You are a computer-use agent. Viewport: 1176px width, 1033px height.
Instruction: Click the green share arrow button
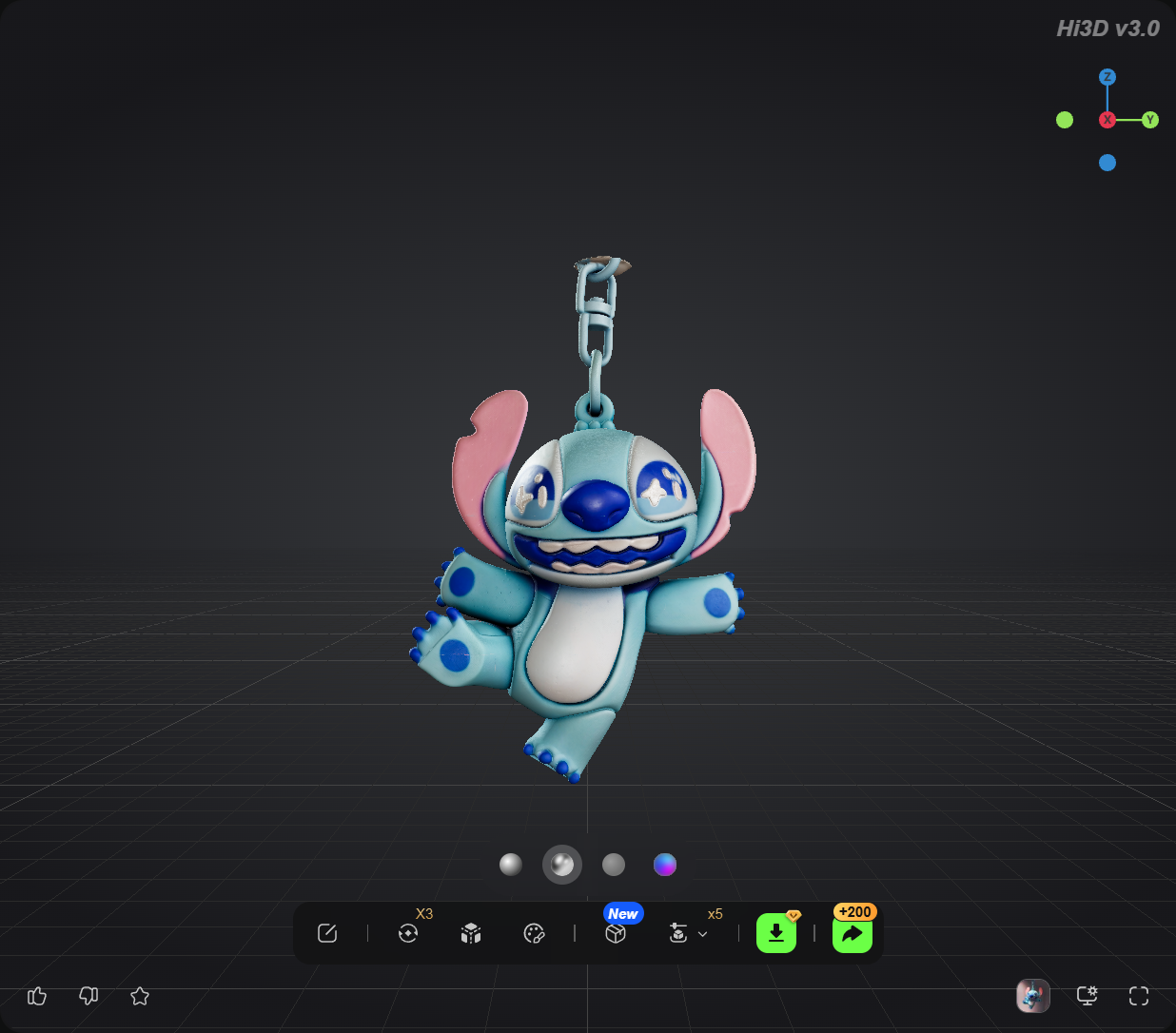click(x=853, y=933)
